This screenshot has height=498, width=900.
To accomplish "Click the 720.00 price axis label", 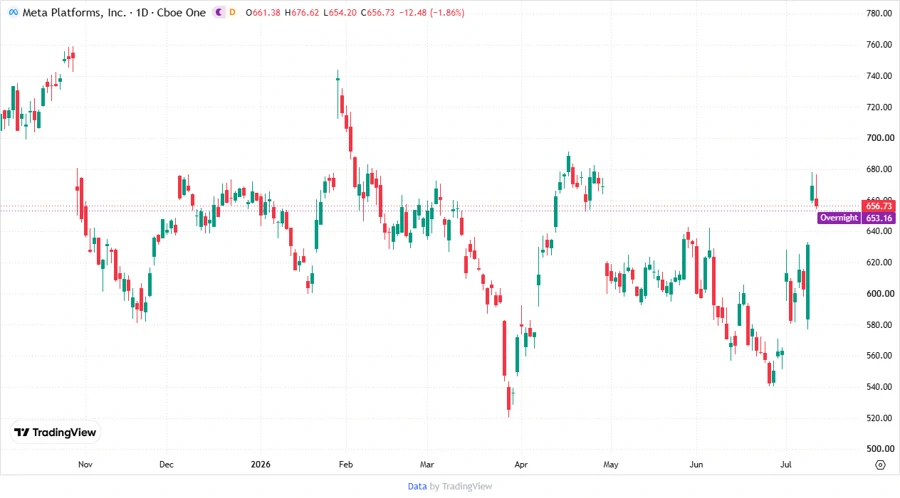I will [879, 107].
